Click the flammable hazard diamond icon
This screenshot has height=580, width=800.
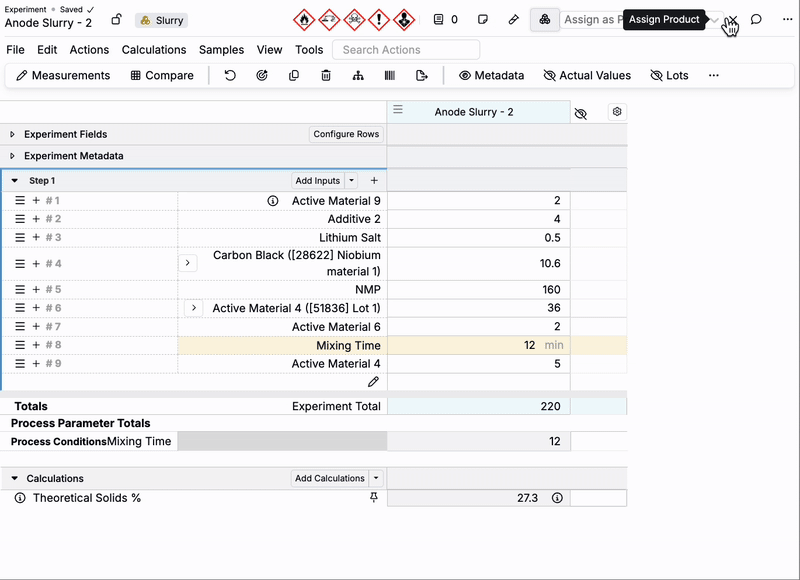(x=304, y=20)
